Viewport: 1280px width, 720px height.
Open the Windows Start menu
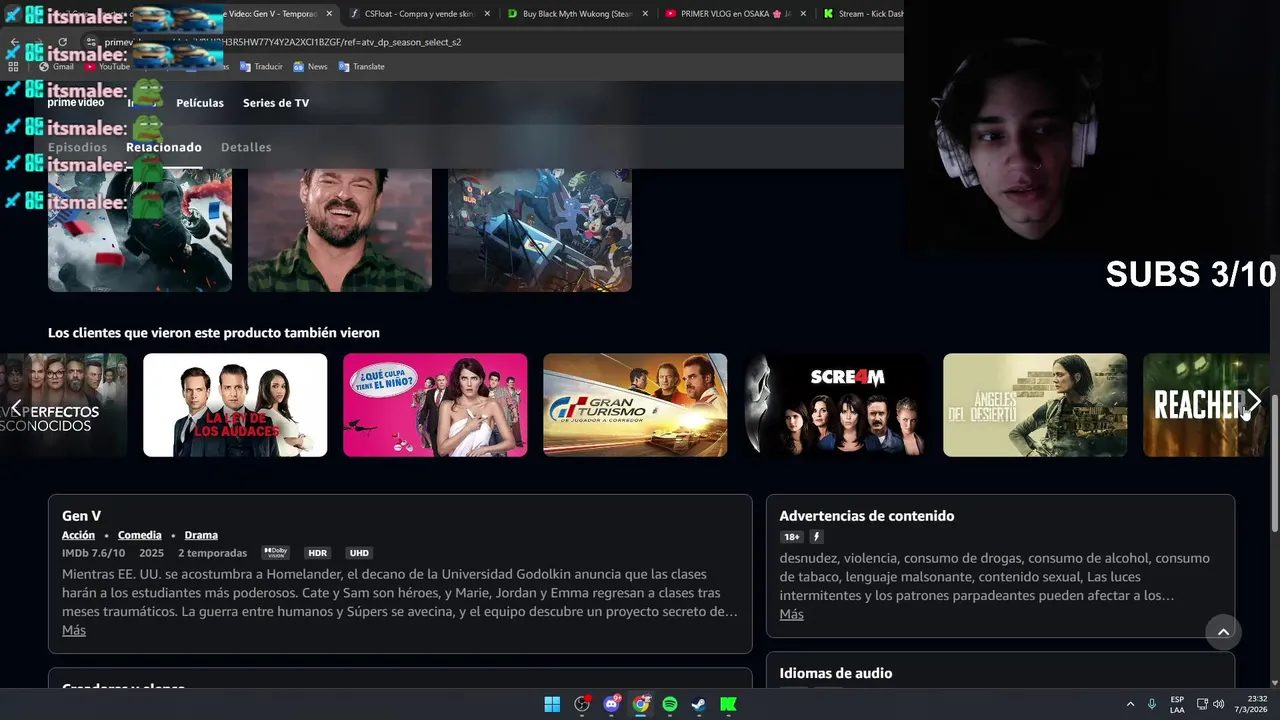coord(552,704)
